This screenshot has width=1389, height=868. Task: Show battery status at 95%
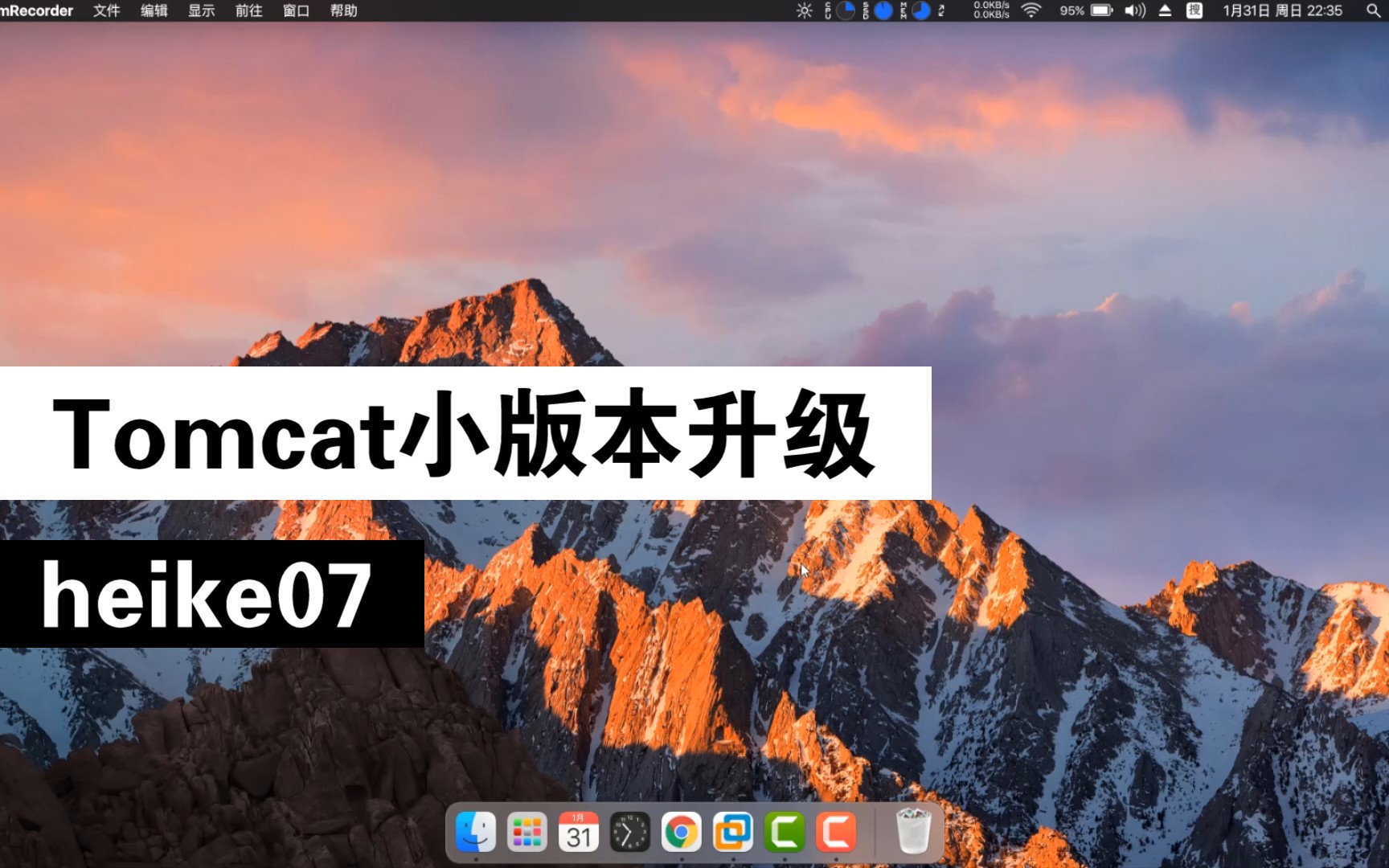(1086, 10)
